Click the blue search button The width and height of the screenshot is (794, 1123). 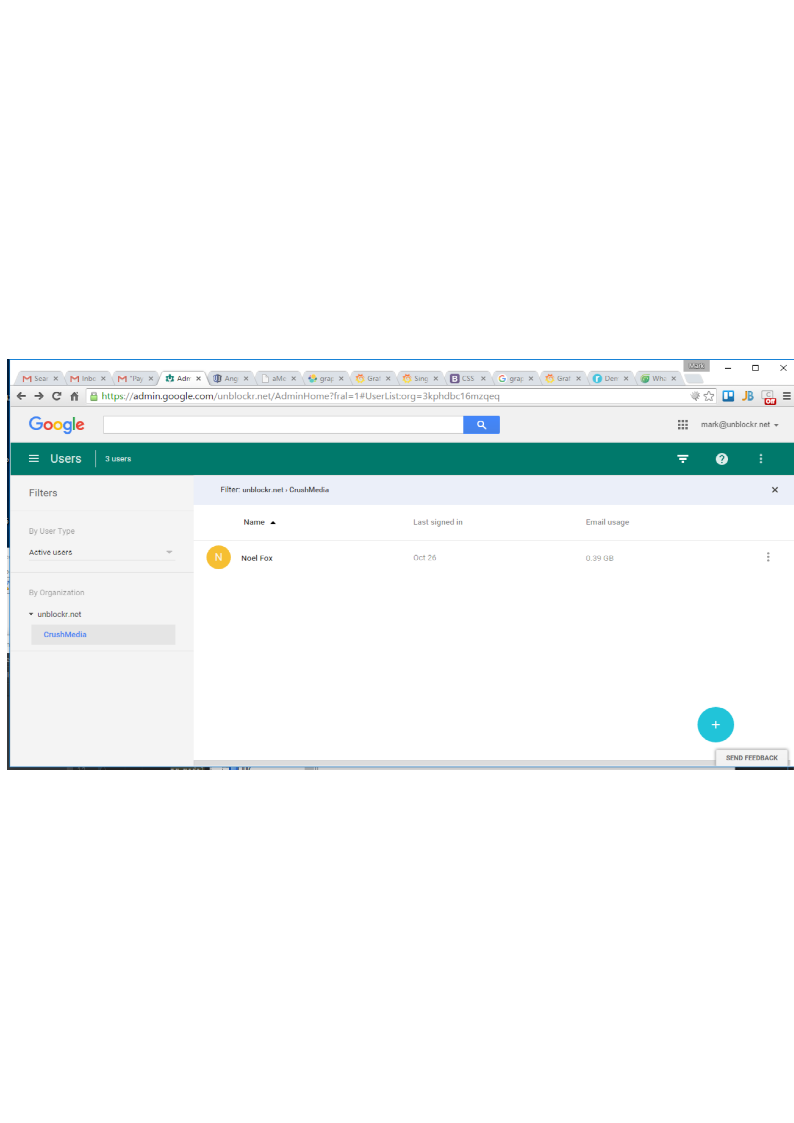481,425
